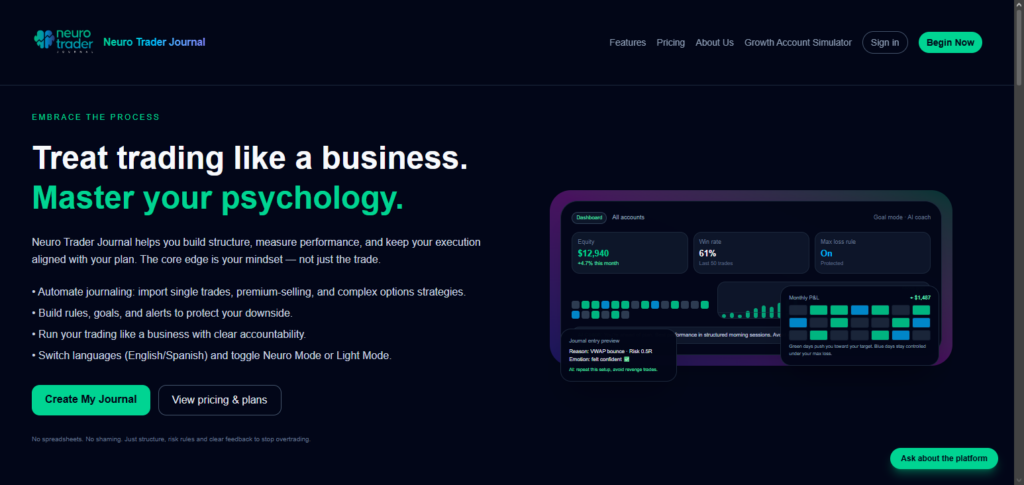This screenshot has width=1024, height=485.
Task: Open View pricing & plans
Action: pos(219,400)
